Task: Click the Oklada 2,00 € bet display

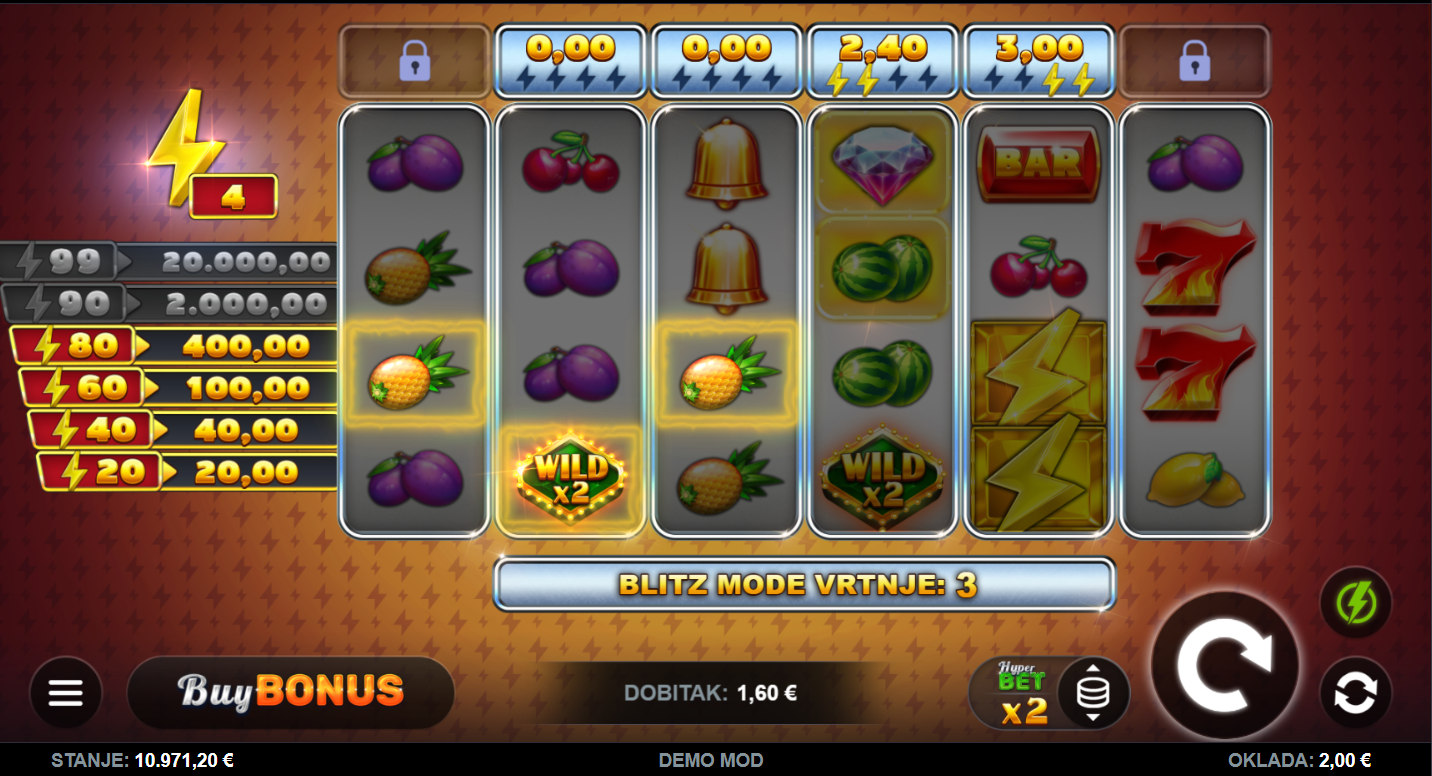Action: [x=1300, y=761]
